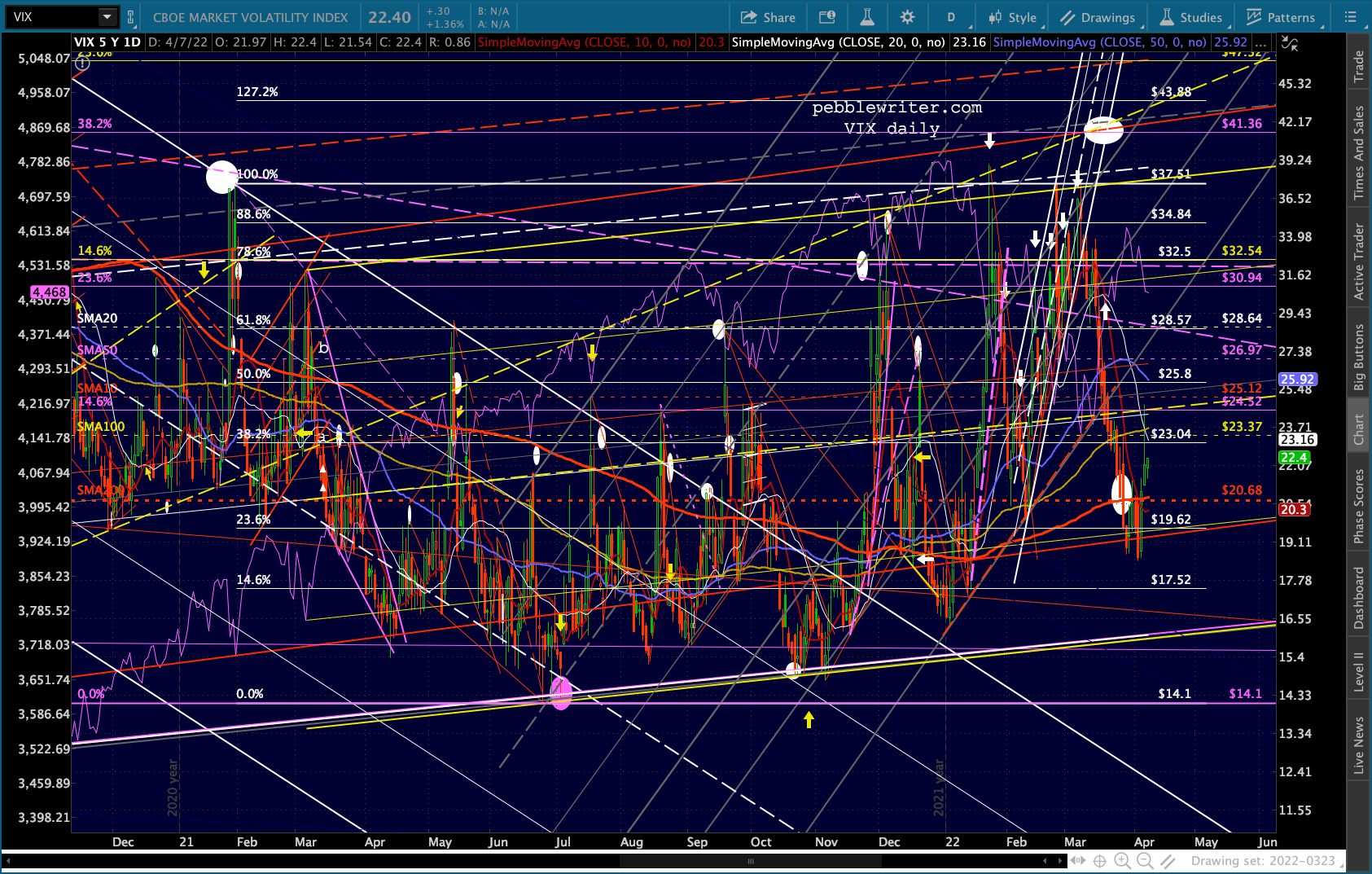Image resolution: width=1372 pixels, height=874 pixels.
Task: Expand the VIX symbol dropdown arrow
Action: coord(107,17)
